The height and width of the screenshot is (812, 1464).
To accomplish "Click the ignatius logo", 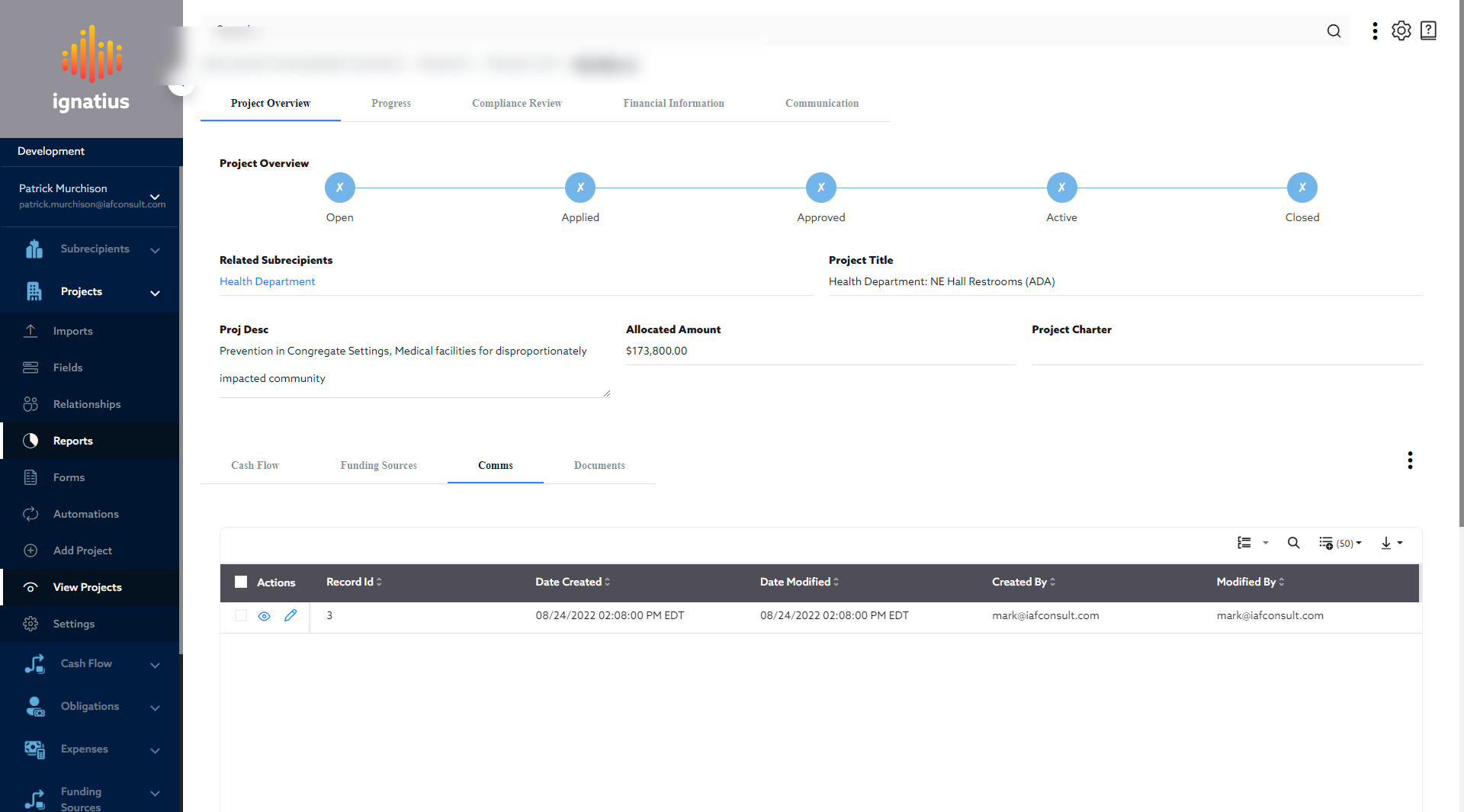I will pyautogui.click(x=91, y=69).
